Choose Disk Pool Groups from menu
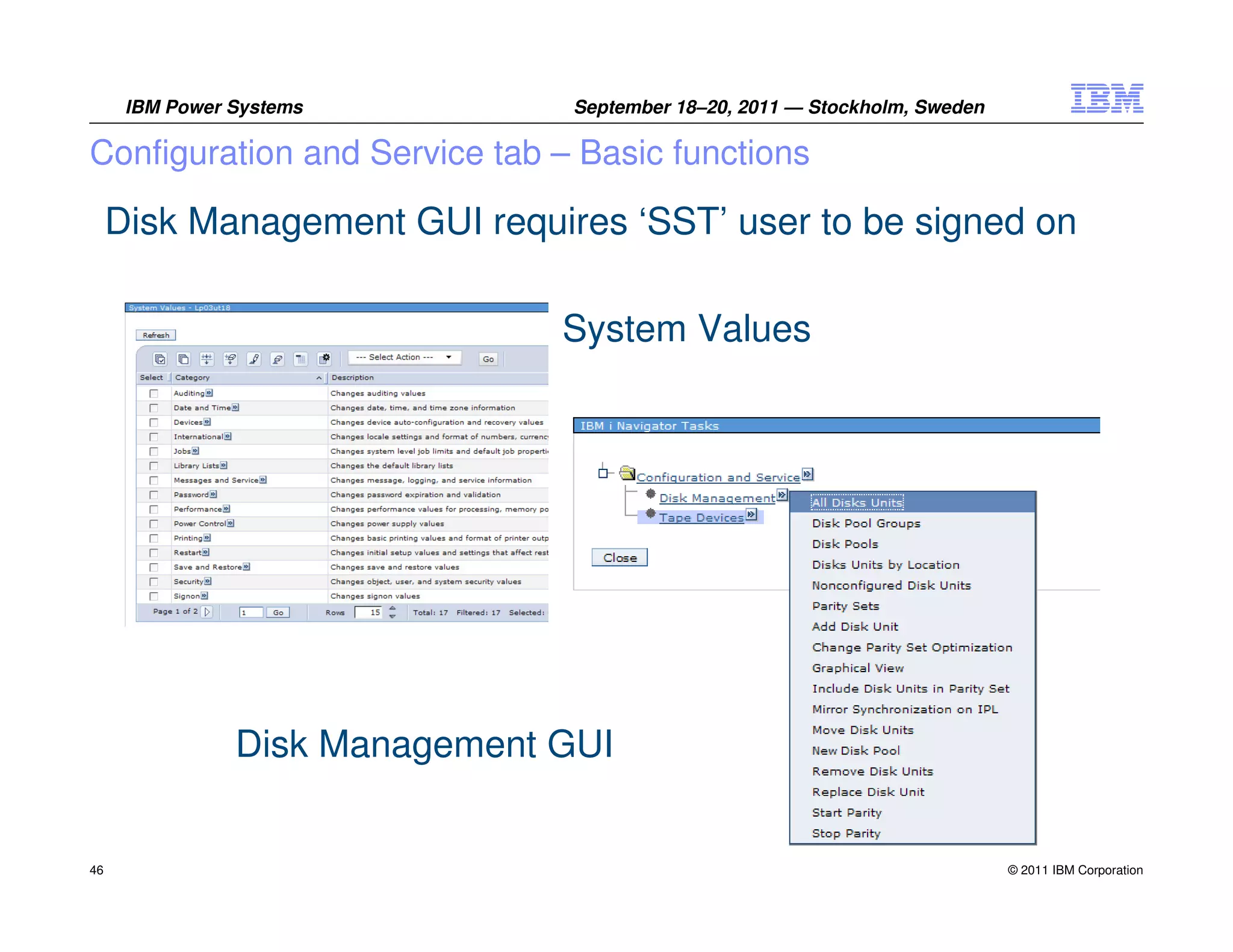The width and height of the screenshot is (1233, 952). [912, 523]
